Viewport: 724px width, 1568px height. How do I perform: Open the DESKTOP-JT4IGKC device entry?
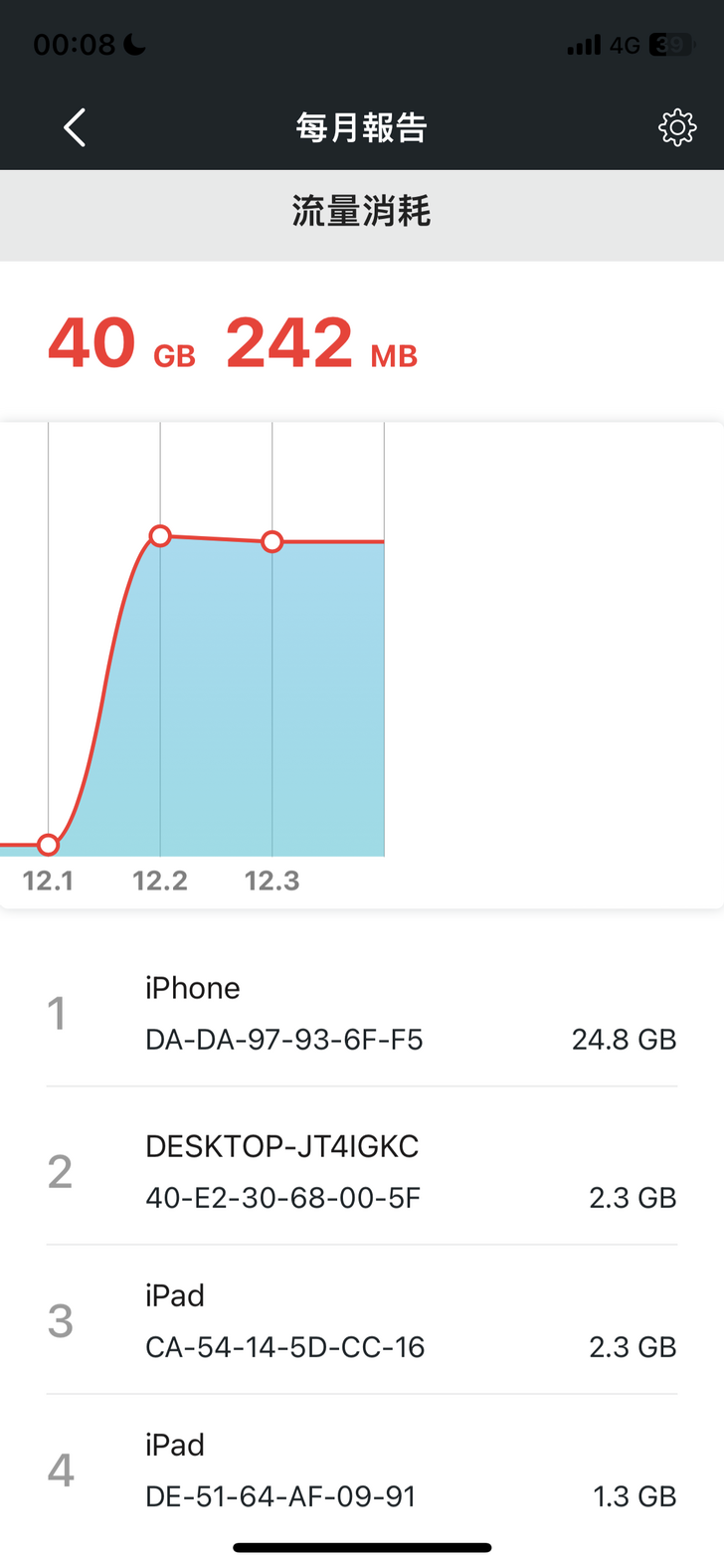361,1171
